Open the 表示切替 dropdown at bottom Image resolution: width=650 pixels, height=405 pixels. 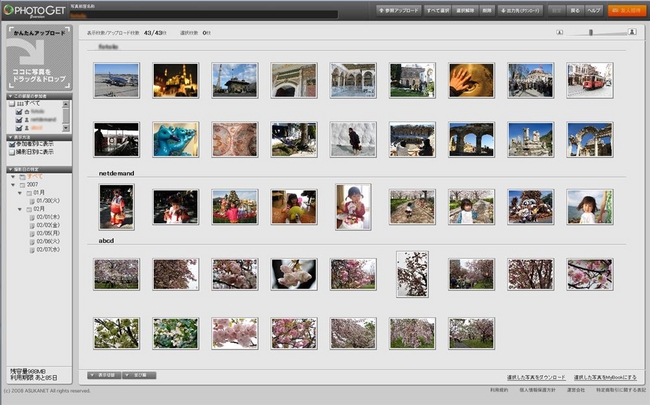104,375
